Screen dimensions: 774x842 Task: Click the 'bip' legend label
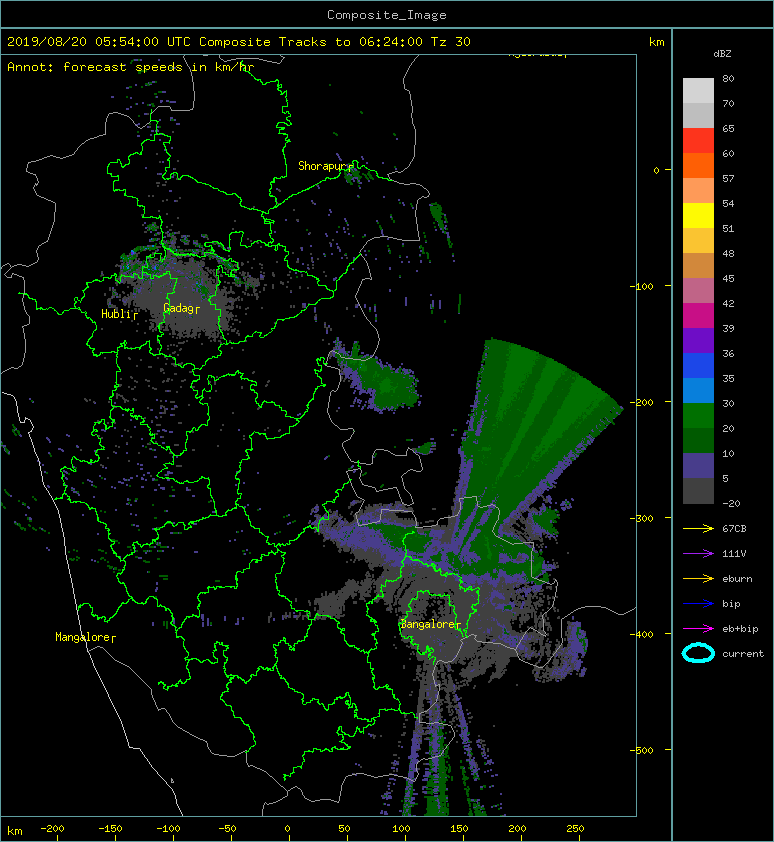[x=731, y=604]
